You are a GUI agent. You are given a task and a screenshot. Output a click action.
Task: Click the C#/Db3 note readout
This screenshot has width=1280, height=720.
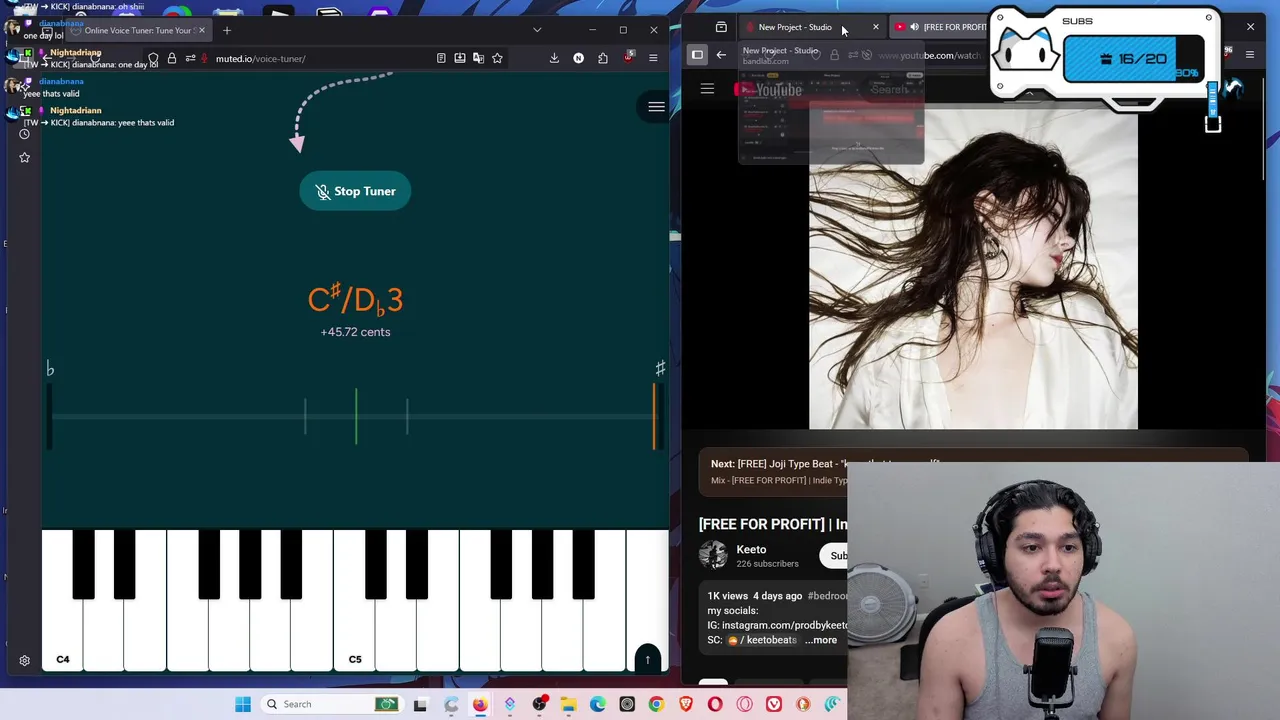[x=355, y=299]
